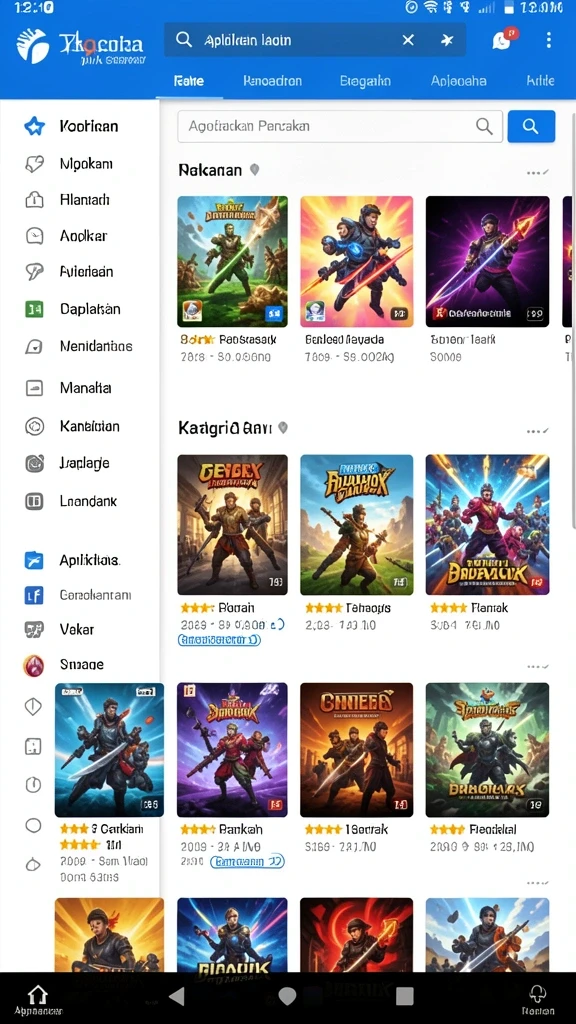
Task: Open the Aodkar sidebar icon
Action: click(34, 236)
